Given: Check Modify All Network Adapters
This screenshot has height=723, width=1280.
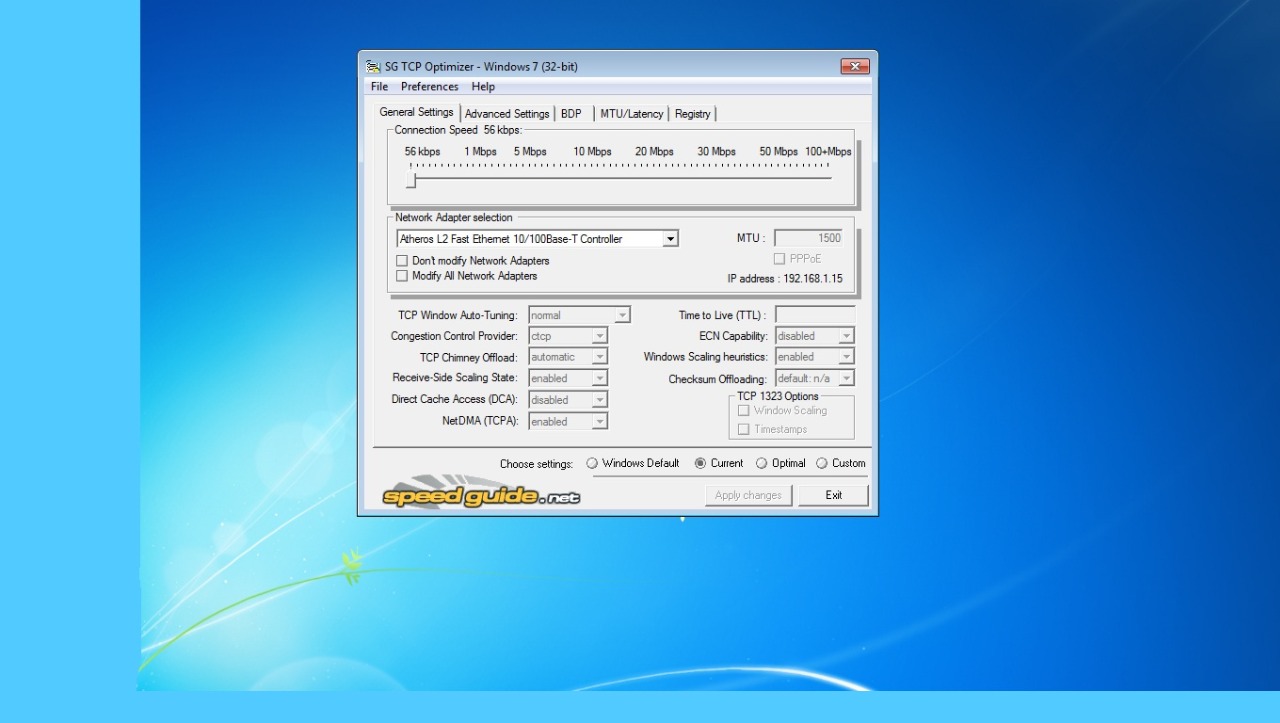Looking at the screenshot, I should (403, 276).
